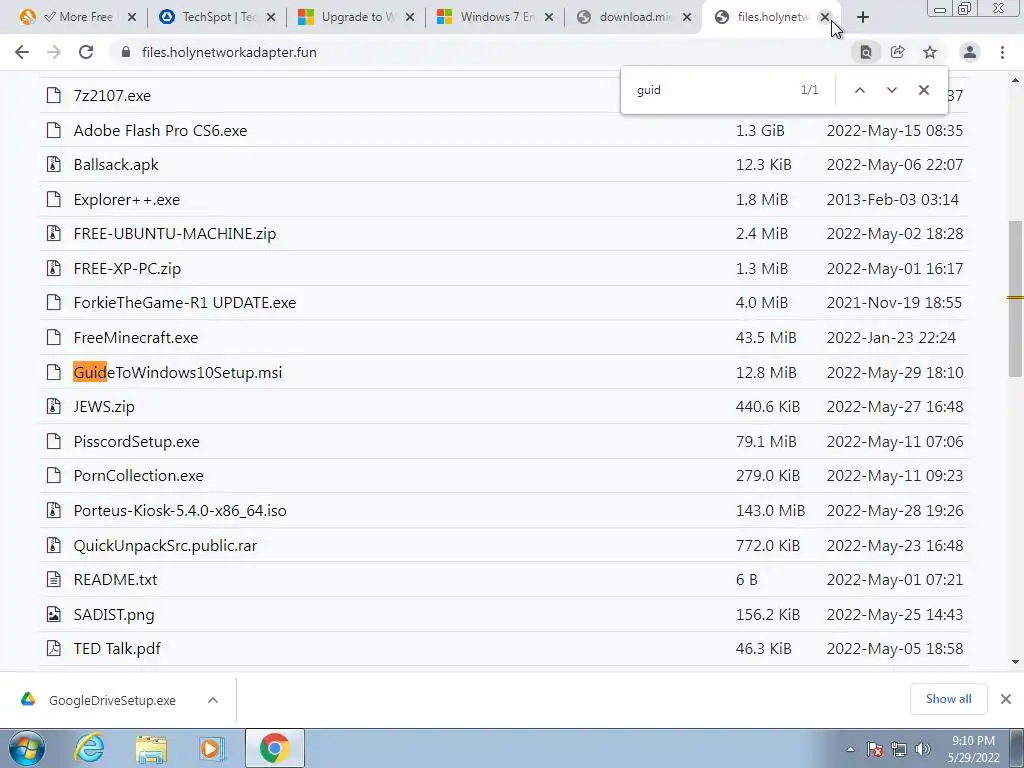
Task: Open the Windows Start orb
Action: click(x=27, y=748)
